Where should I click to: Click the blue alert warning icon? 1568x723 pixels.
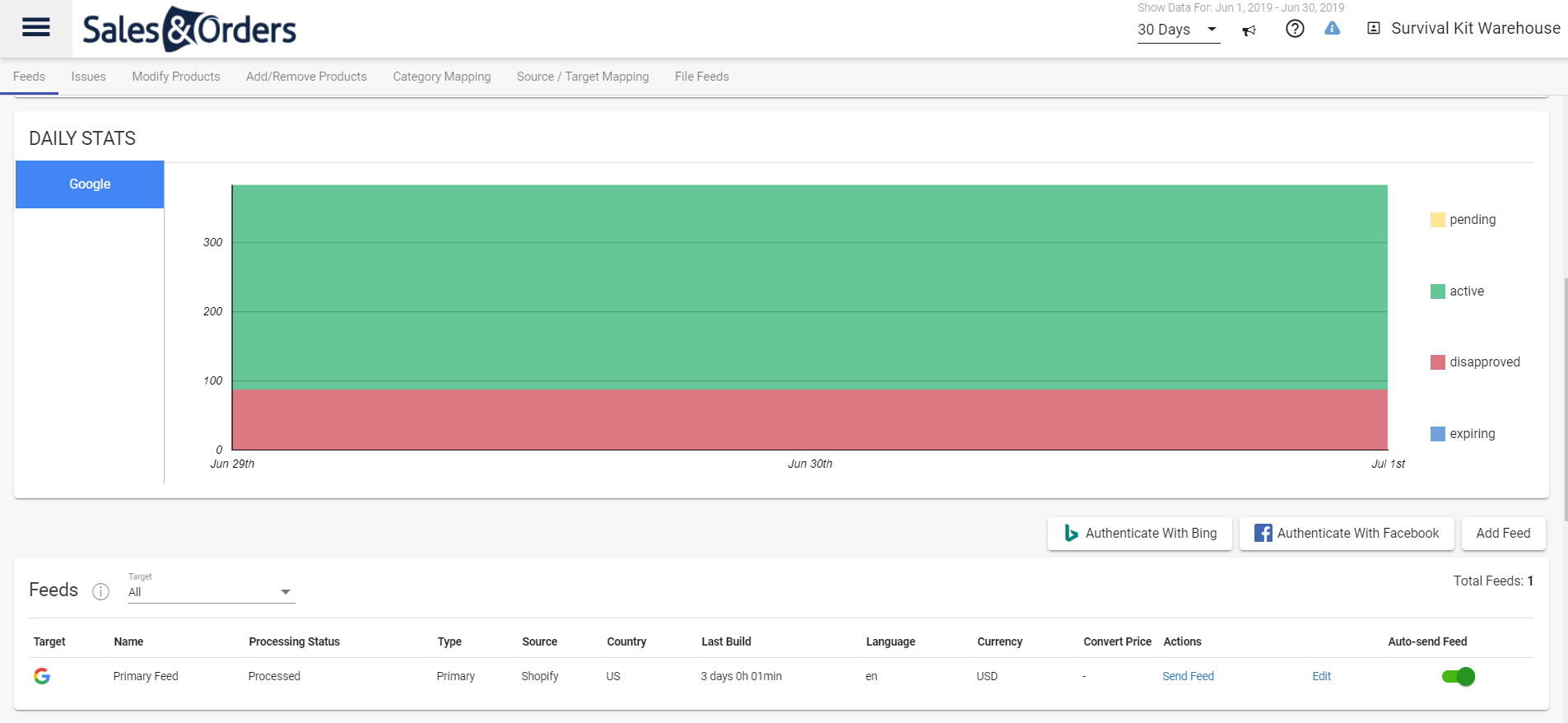pyautogui.click(x=1333, y=29)
